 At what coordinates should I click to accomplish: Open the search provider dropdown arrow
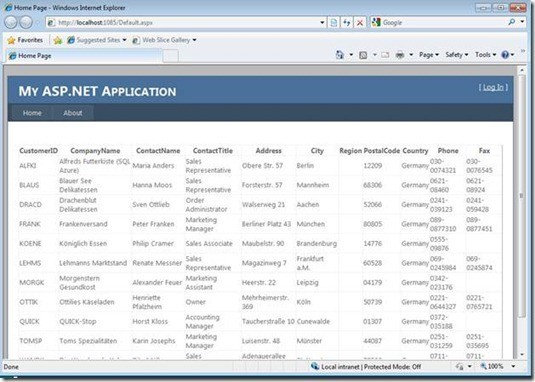[x=522, y=22]
